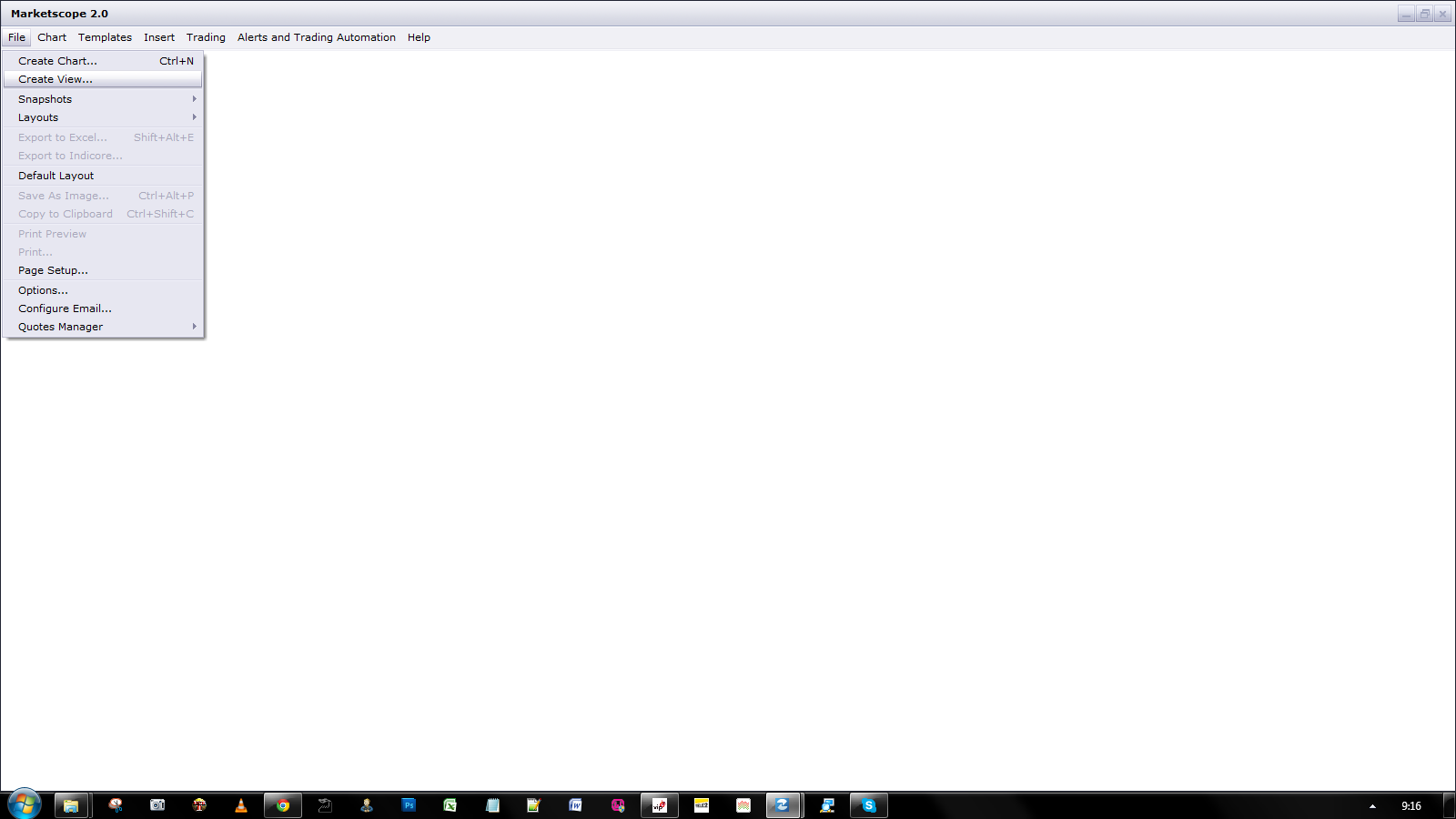This screenshot has height=819, width=1456.
Task: Open Windows Explorer from taskbar
Action: (x=71, y=805)
